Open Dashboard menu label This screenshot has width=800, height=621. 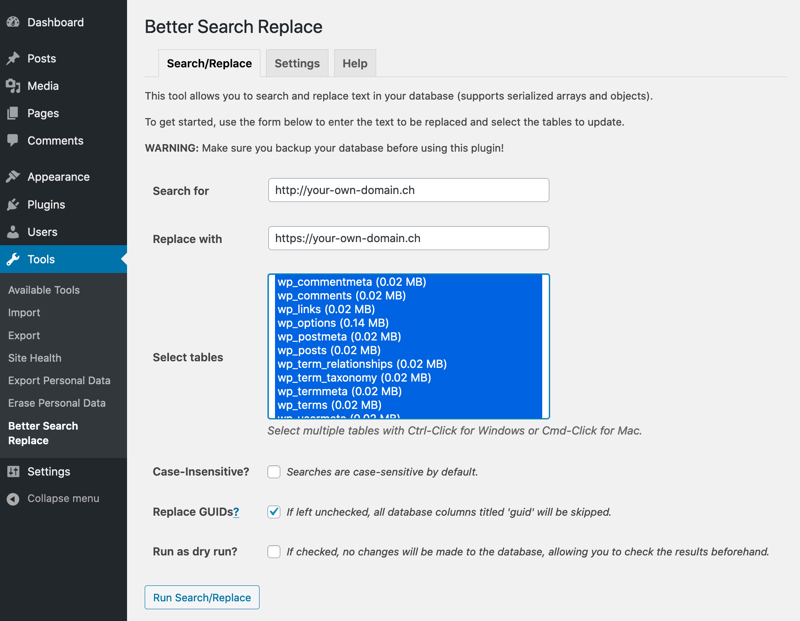tap(56, 22)
